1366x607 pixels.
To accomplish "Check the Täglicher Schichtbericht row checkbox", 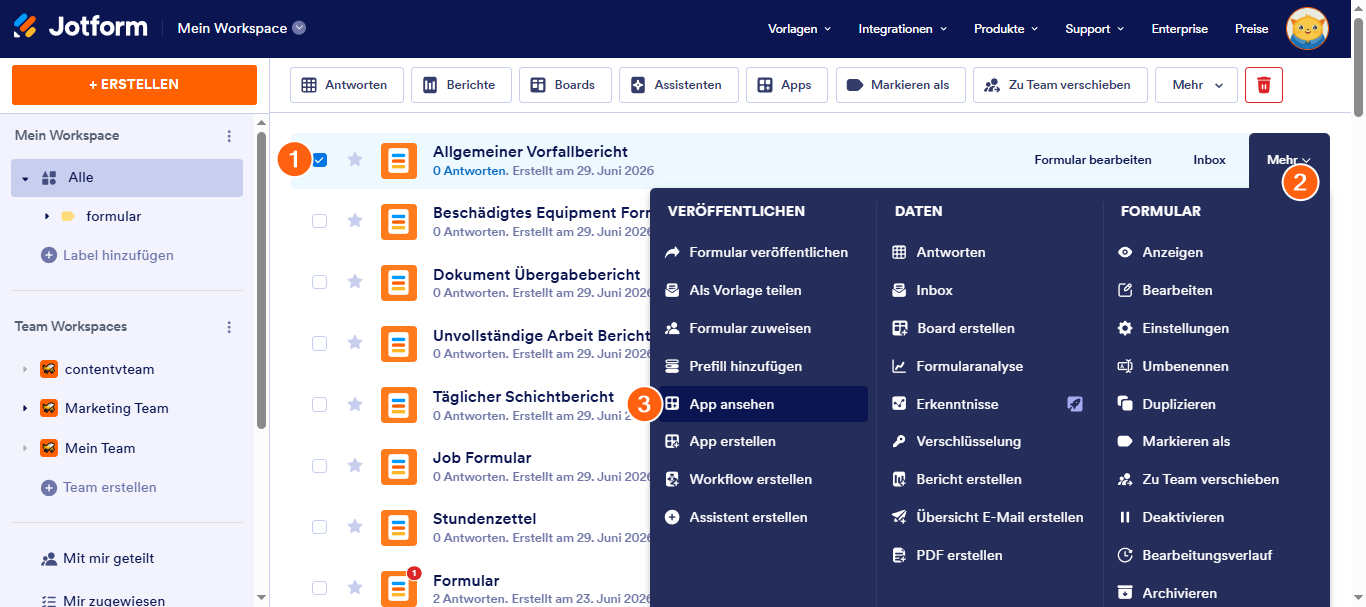I will coord(320,404).
